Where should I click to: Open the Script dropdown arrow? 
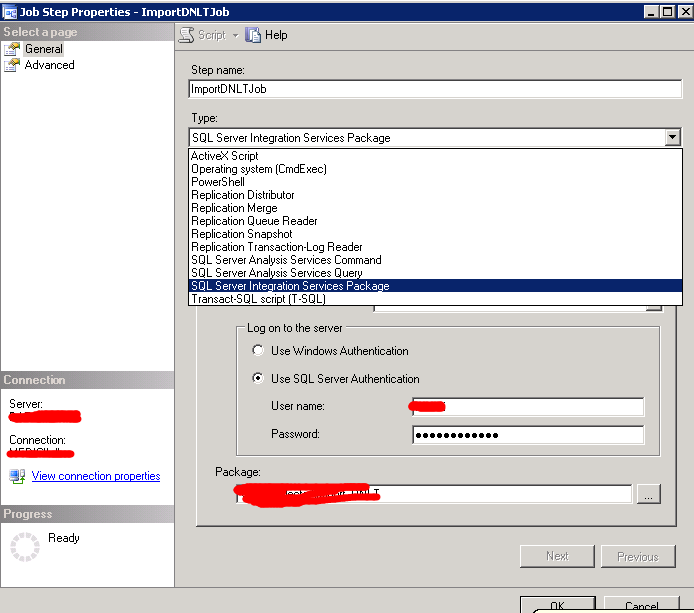(x=235, y=35)
